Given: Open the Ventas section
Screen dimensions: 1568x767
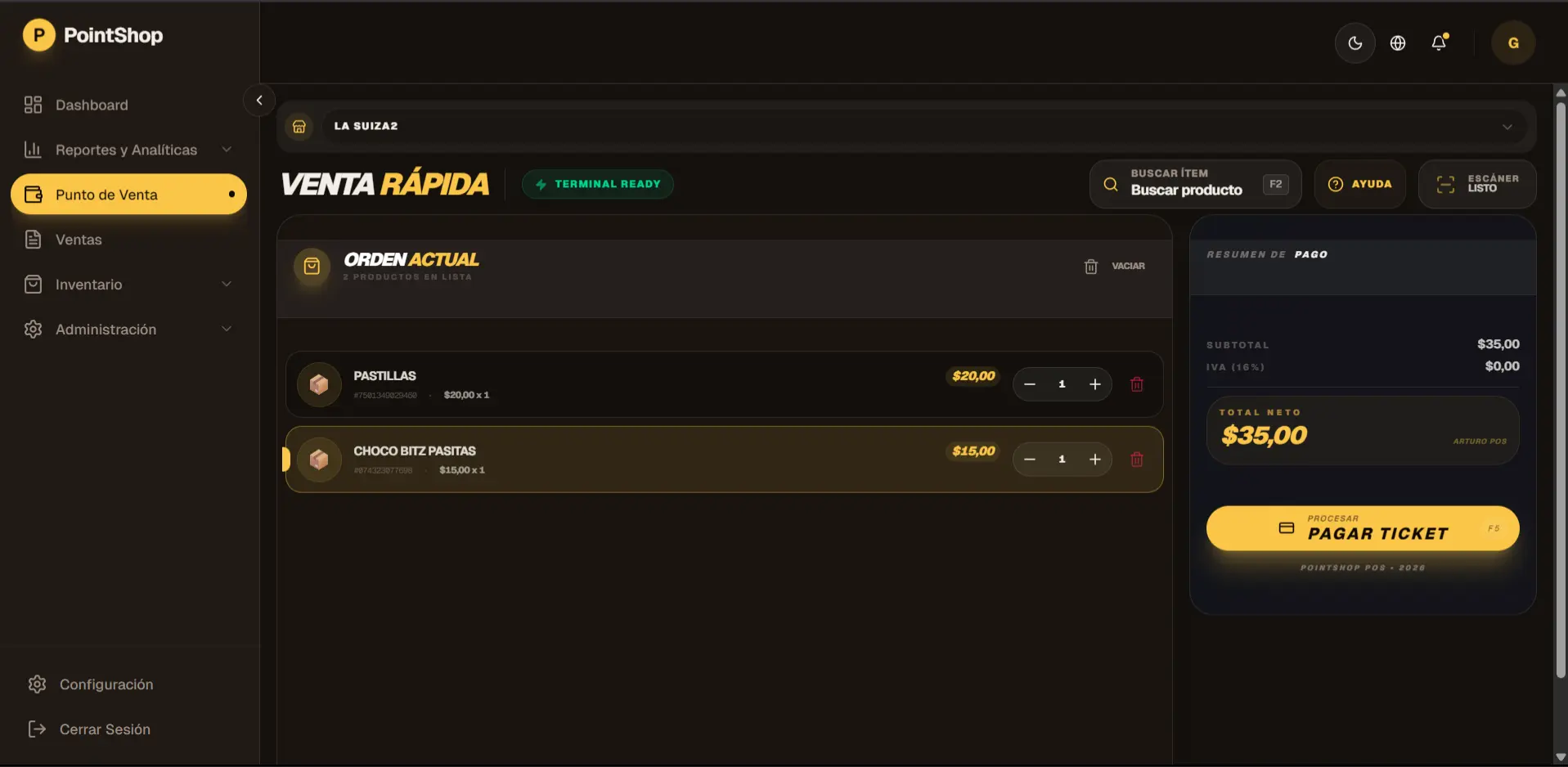Looking at the screenshot, I should click(79, 240).
